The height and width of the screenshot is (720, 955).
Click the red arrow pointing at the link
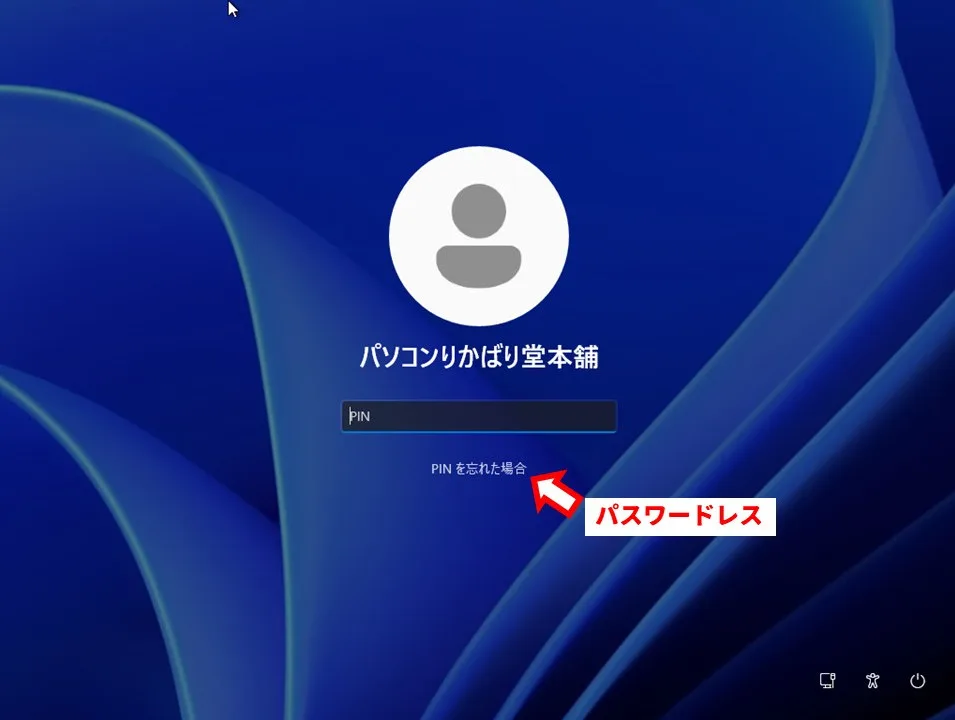(556, 492)
